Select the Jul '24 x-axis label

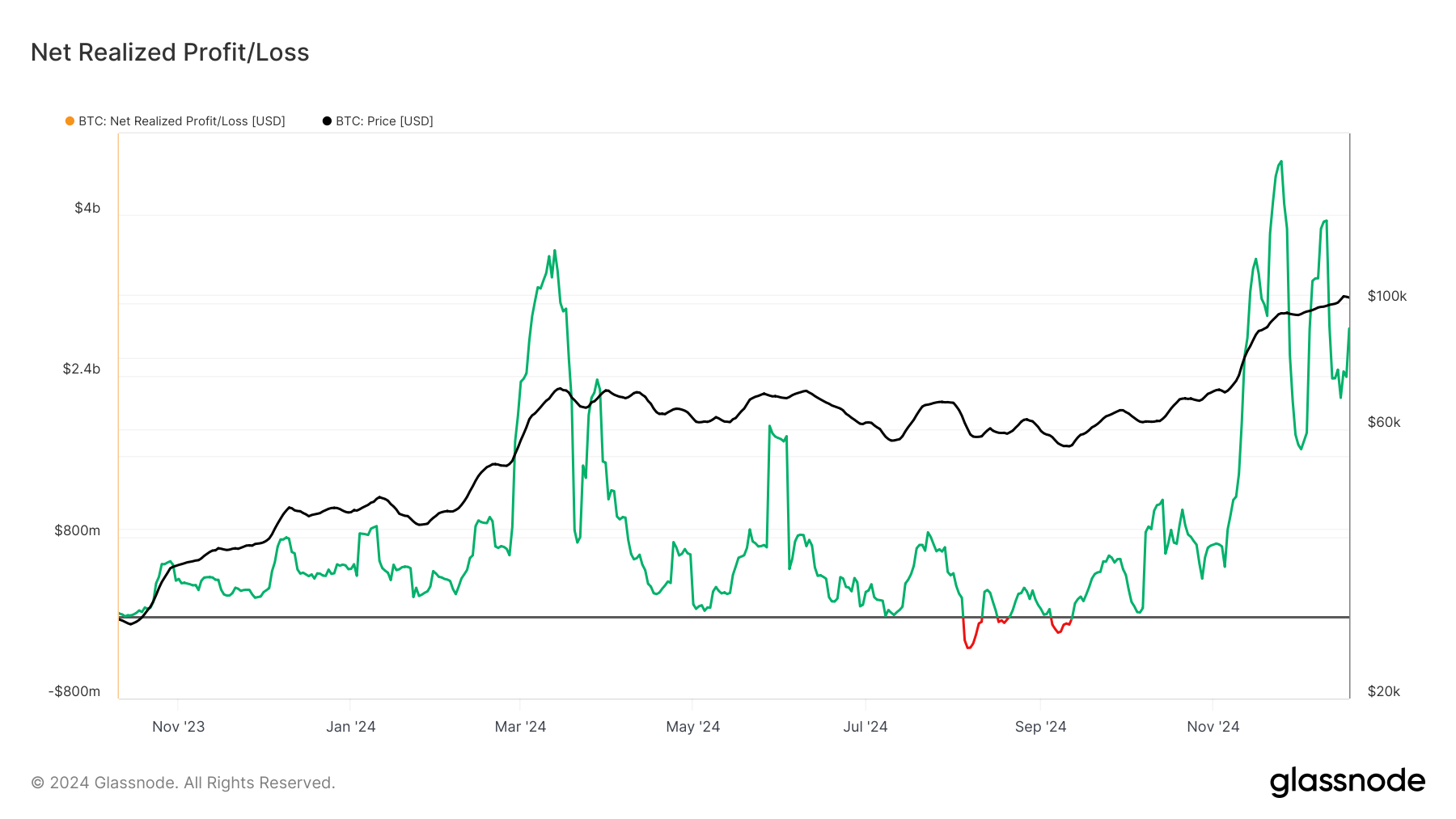click(x=866, y=727)
